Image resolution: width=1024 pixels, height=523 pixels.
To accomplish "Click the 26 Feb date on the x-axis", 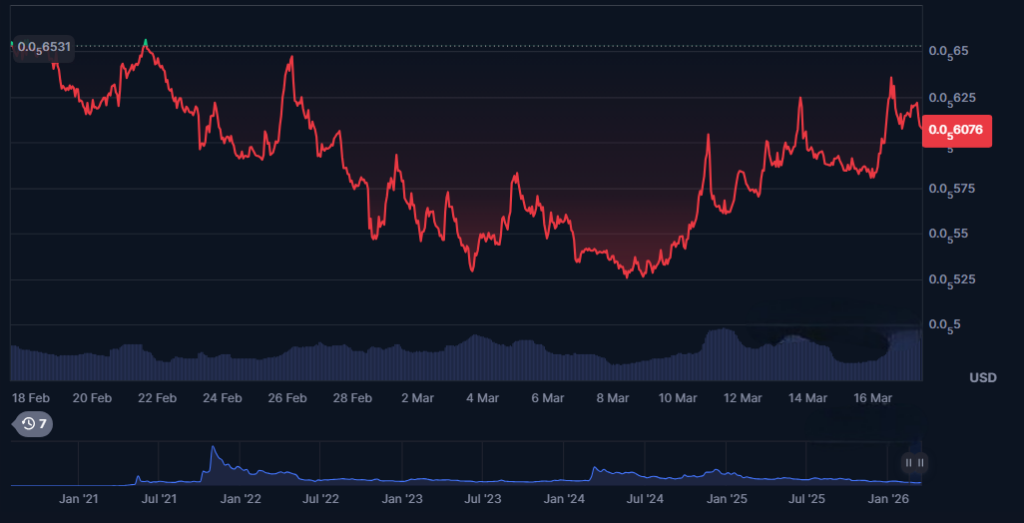I will tap(287, 398).
